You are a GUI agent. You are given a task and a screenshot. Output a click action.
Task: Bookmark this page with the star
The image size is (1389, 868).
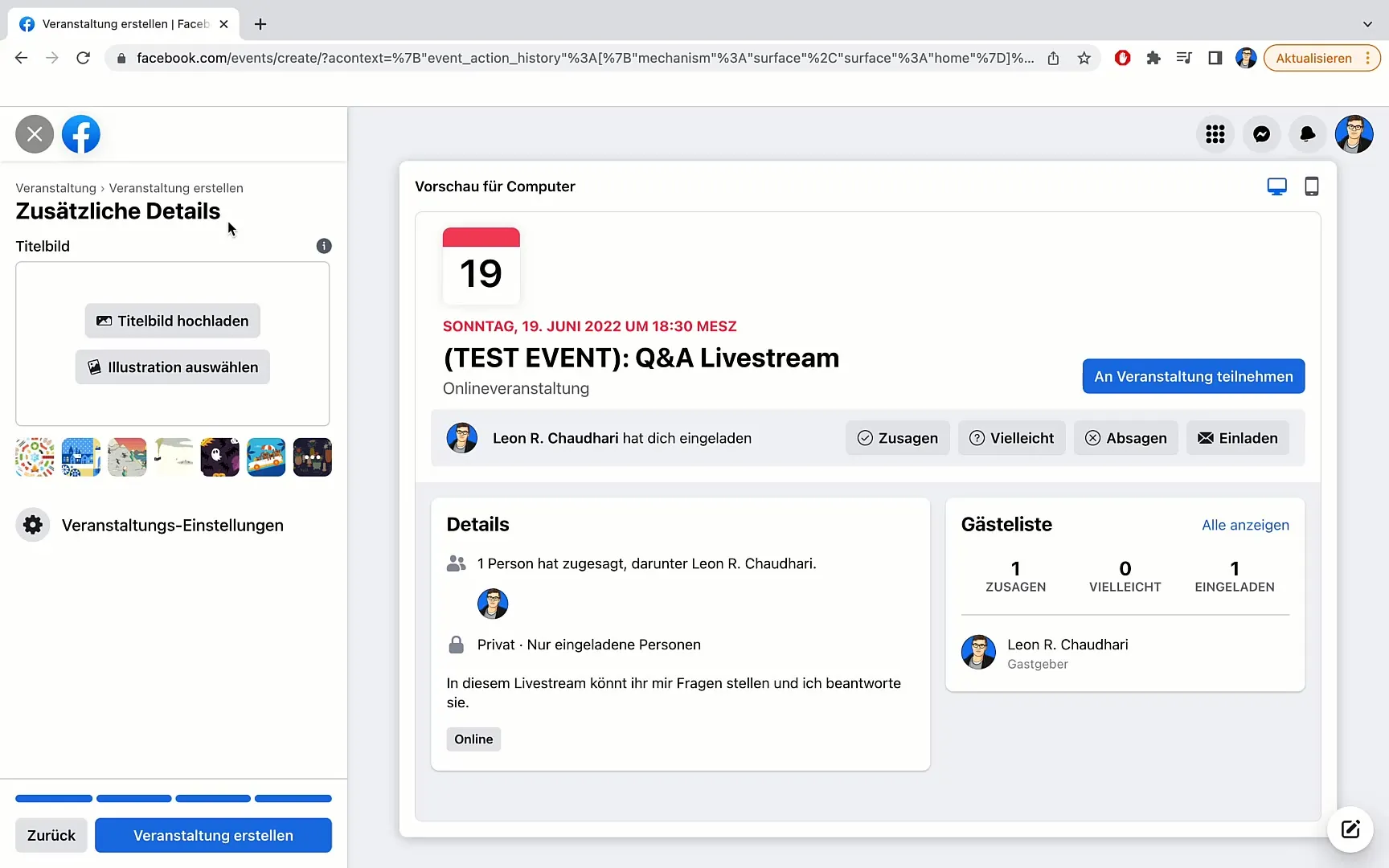coord(1084,58)
